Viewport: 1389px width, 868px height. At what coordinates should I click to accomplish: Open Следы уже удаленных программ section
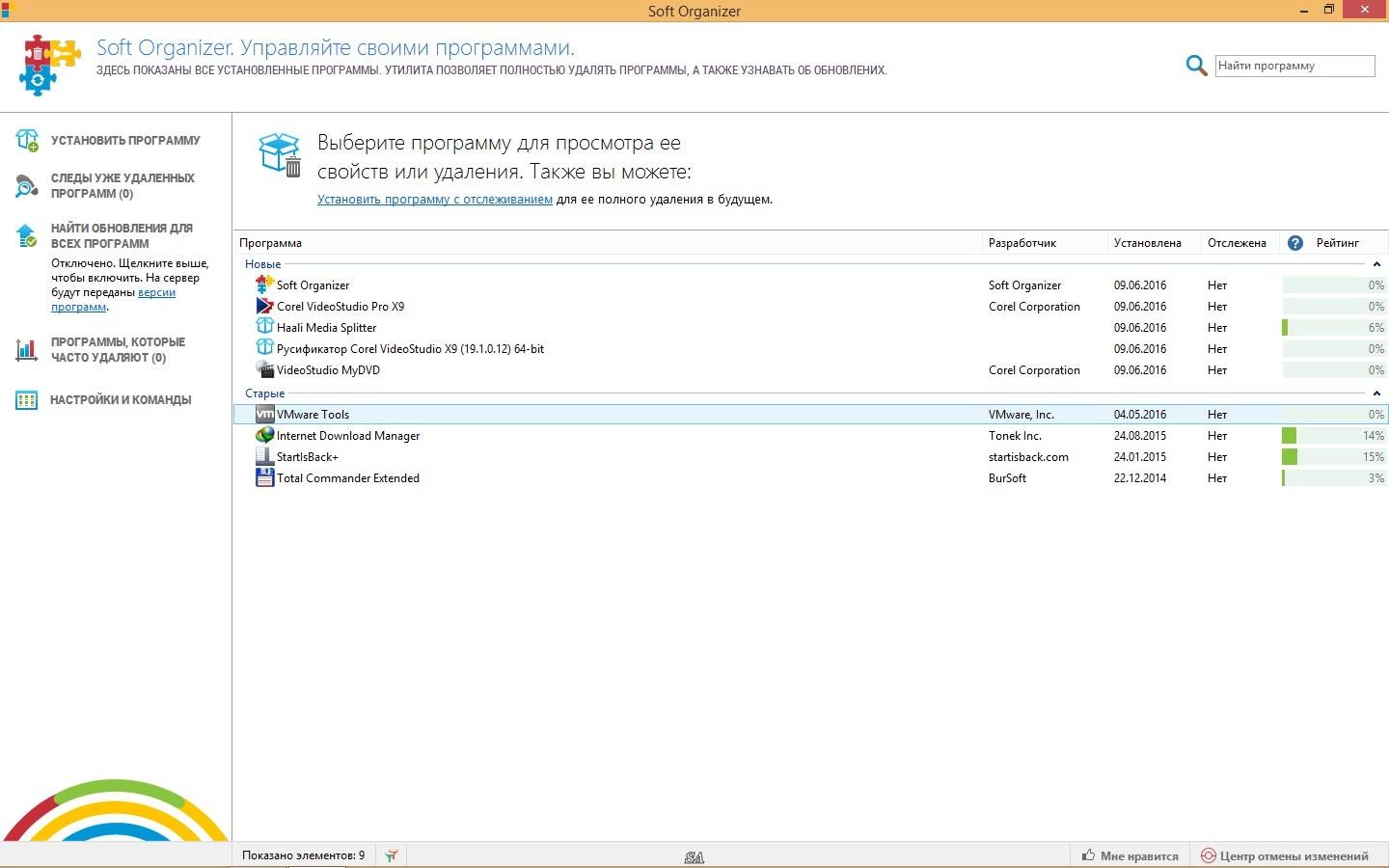coord(123,186)
